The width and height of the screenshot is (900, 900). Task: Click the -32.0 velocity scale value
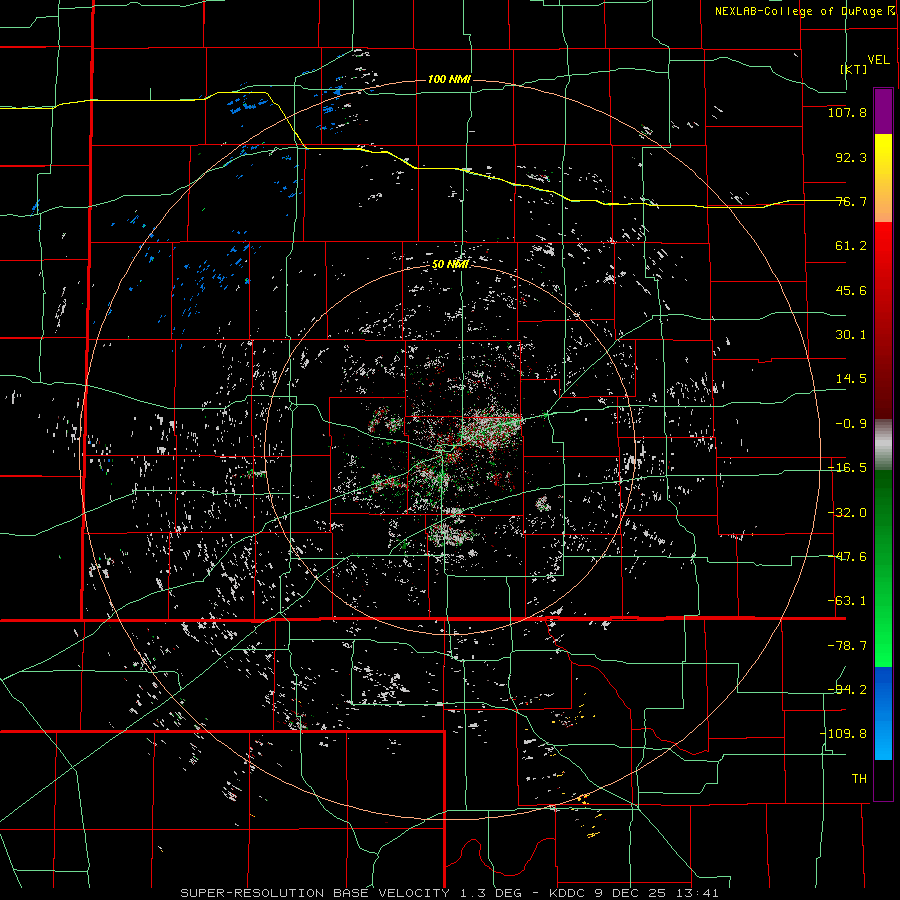(x=847, y=513)
